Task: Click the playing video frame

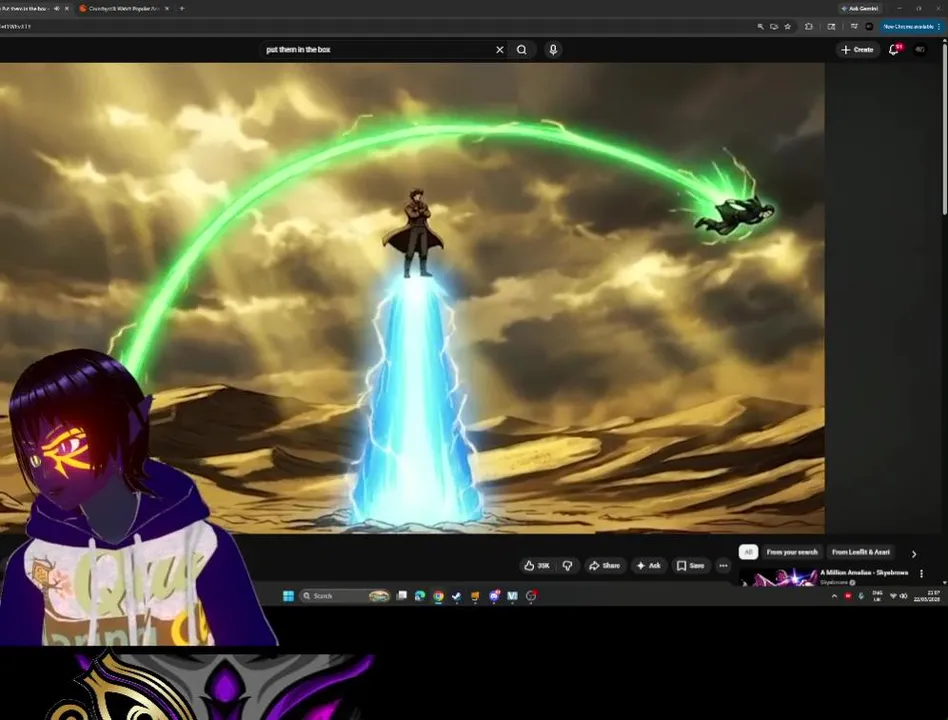Action: 412,298
